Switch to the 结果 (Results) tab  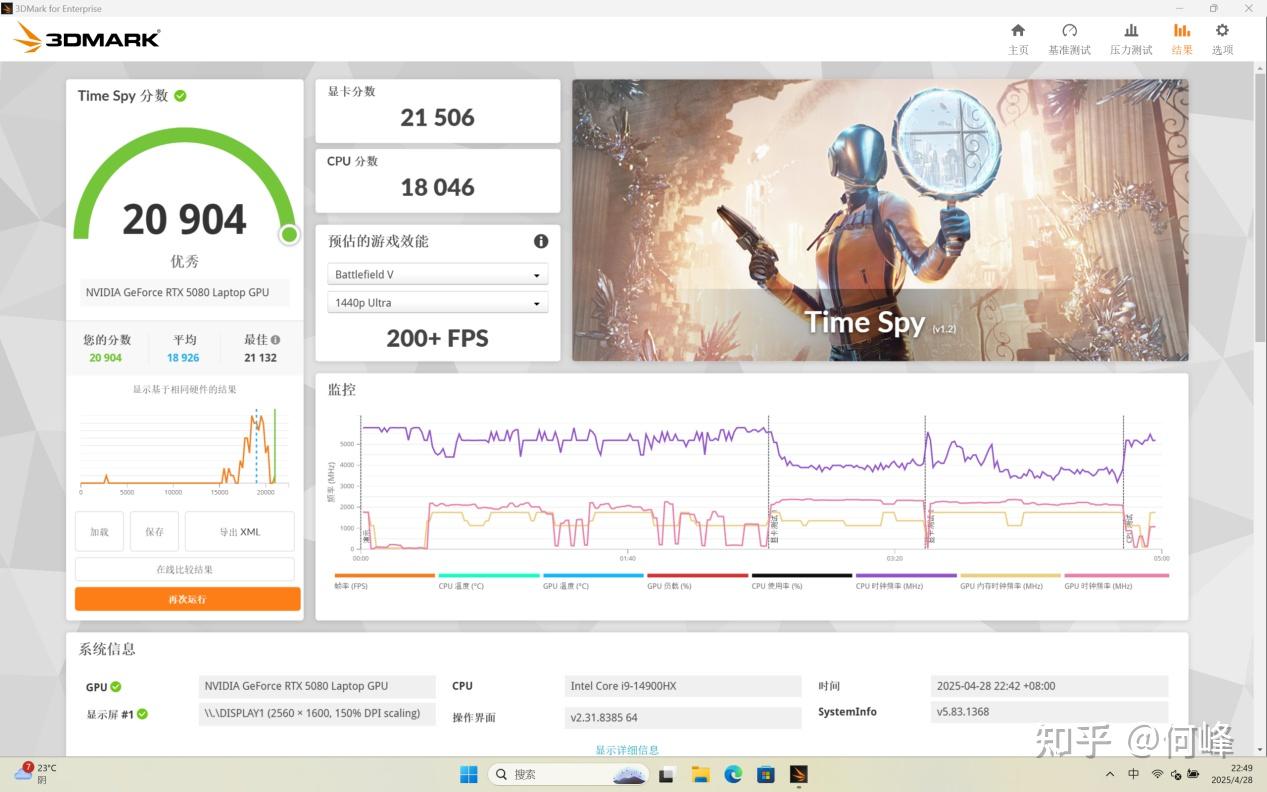(1182, 38)
